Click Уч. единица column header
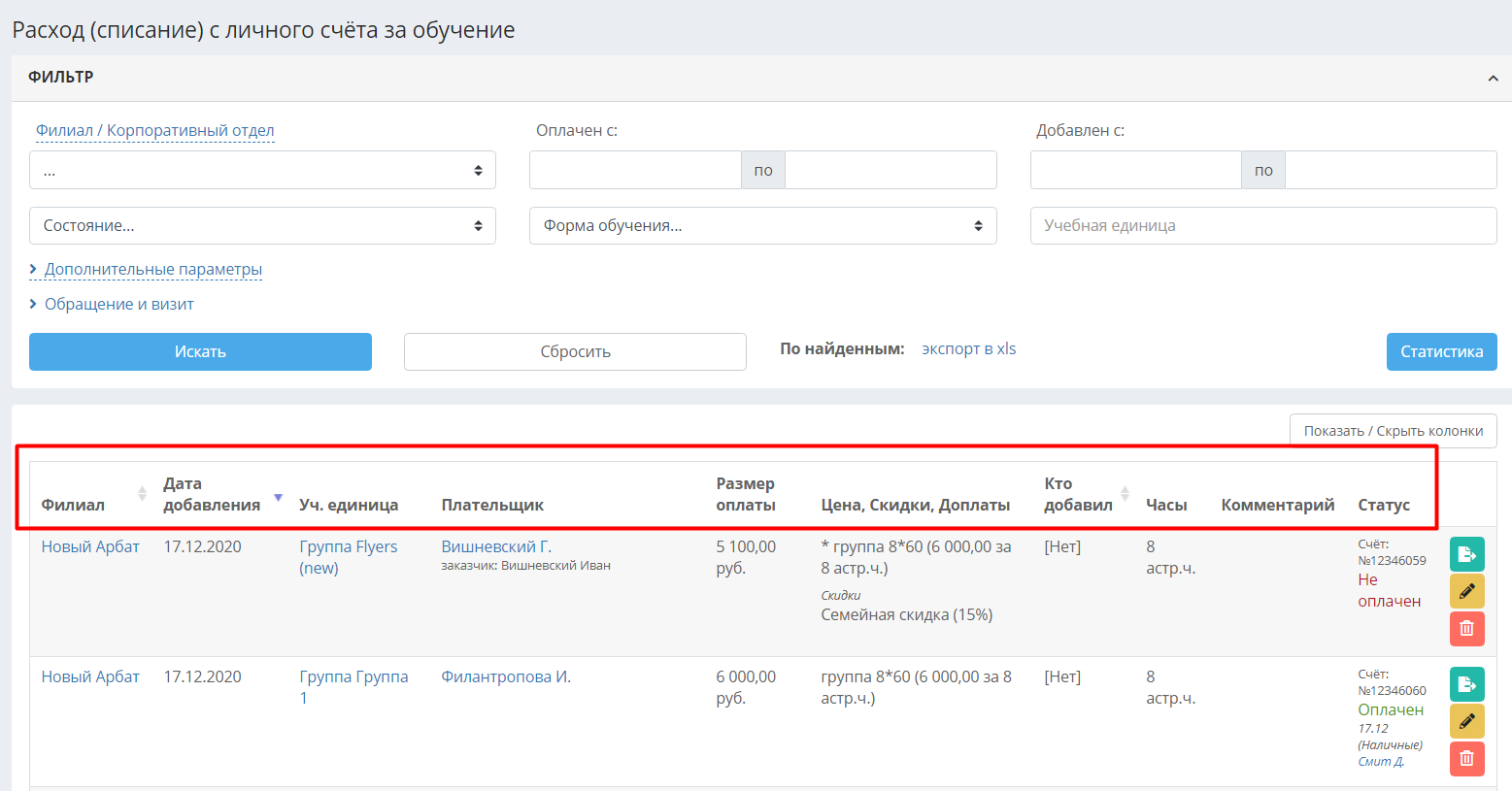The width and height of the screenshot is (1512, 791). [349, 505]
